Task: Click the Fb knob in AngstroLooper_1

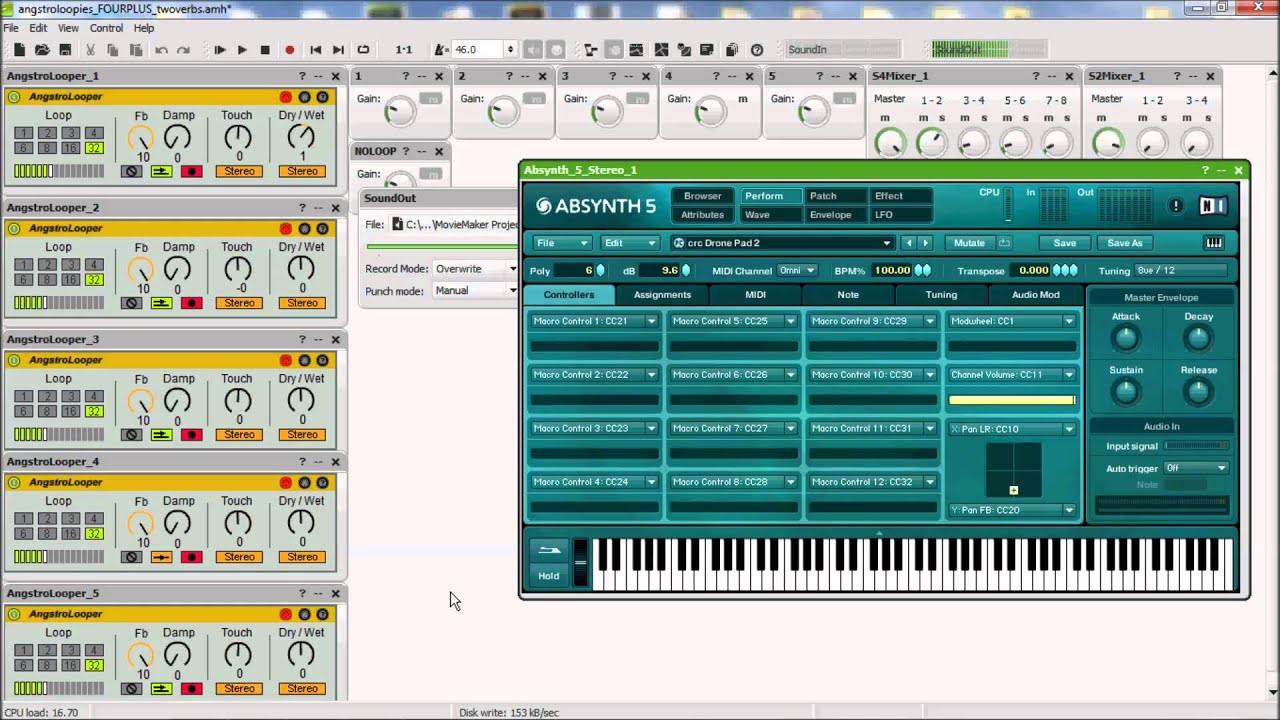Action: pyautogui.click(x=141, y=138)
